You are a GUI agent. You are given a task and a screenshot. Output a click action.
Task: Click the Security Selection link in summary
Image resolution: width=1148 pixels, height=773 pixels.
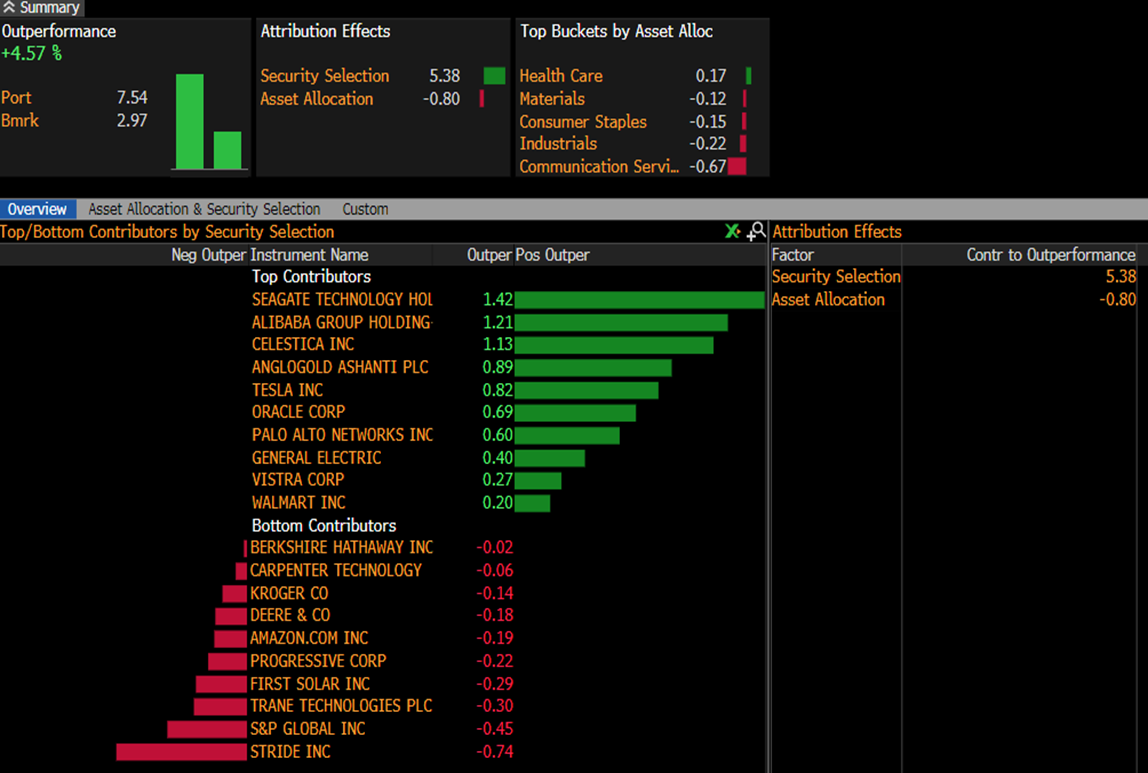324,76
